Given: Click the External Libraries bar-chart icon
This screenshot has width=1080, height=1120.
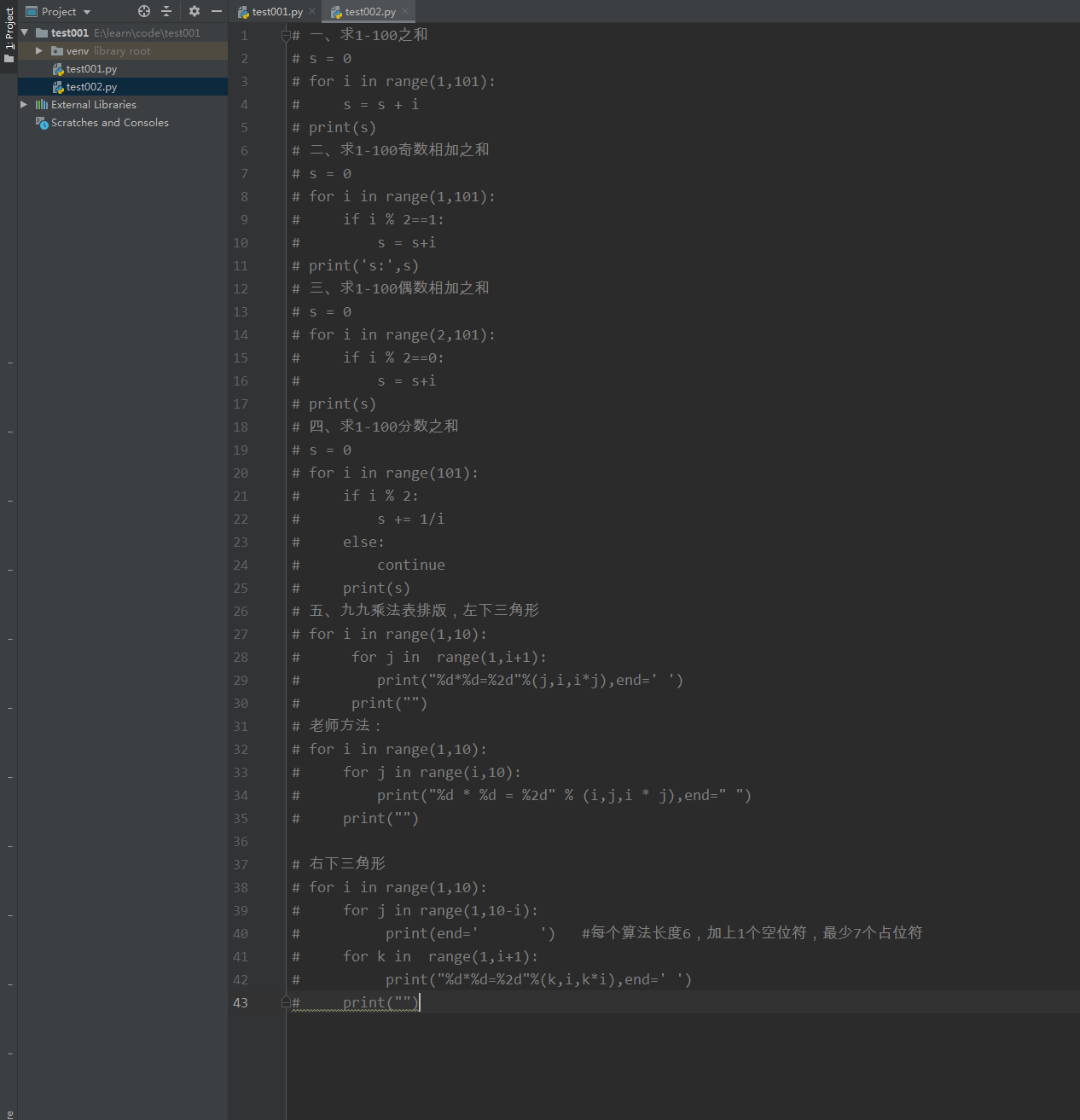Looking at the screenshot, I should 42,105.
